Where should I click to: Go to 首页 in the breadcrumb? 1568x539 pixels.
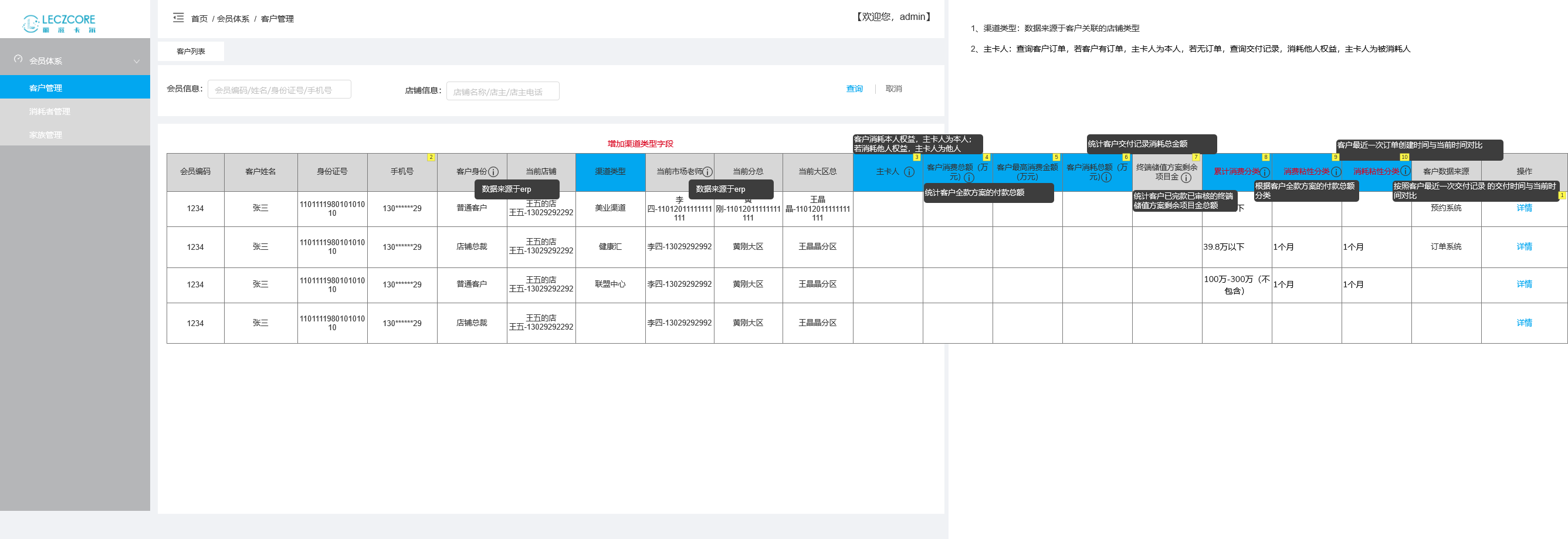(x=199, y=19)
